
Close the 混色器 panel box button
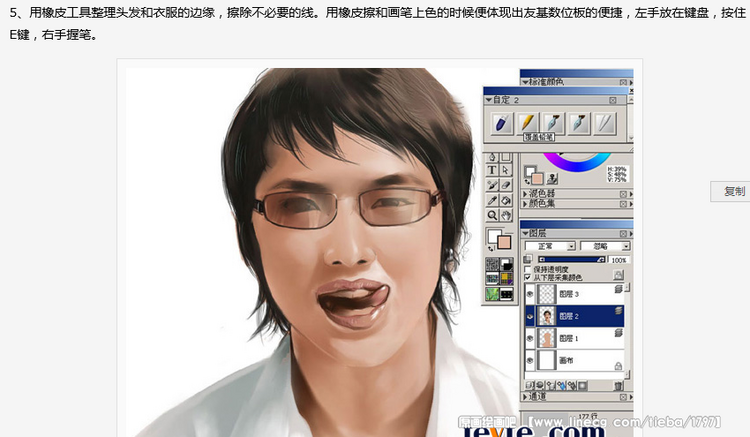pyautogui.click(x=623, y=194)
